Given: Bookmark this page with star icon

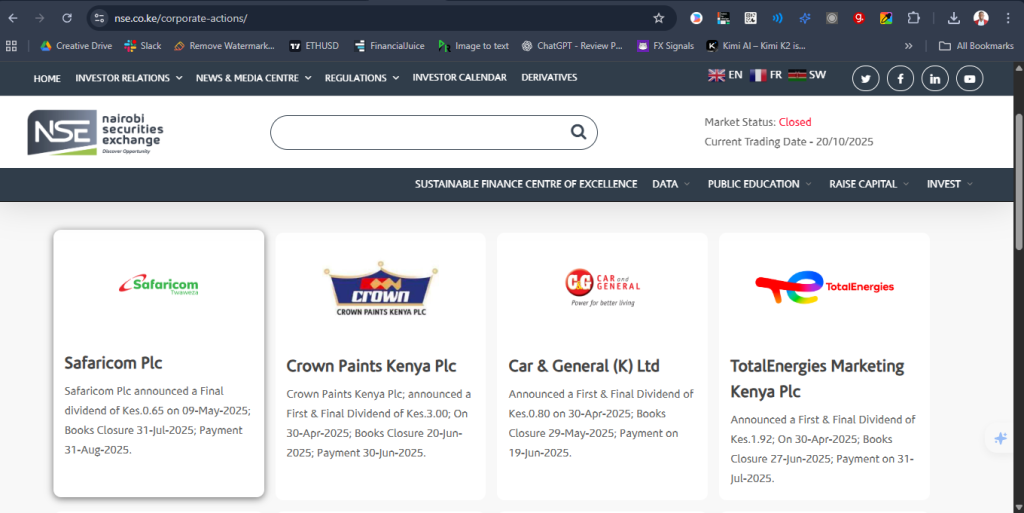Looking at the screenshot, I should (x=658, y=18).
